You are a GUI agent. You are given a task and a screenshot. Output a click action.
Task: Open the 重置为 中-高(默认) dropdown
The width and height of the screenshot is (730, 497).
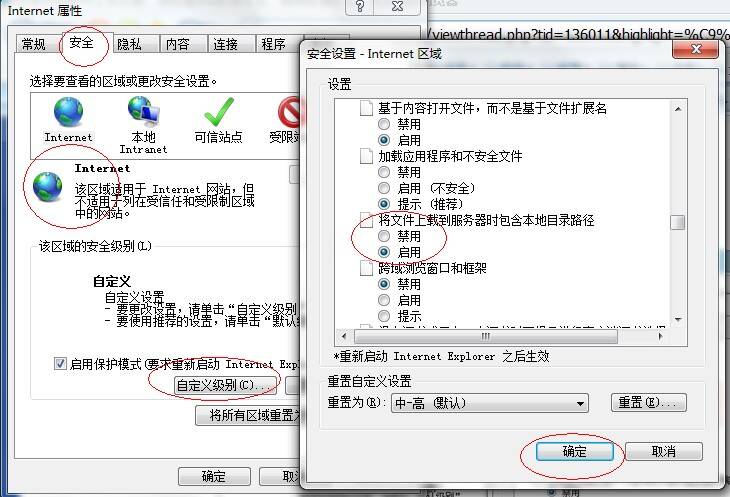pos(490,403)
